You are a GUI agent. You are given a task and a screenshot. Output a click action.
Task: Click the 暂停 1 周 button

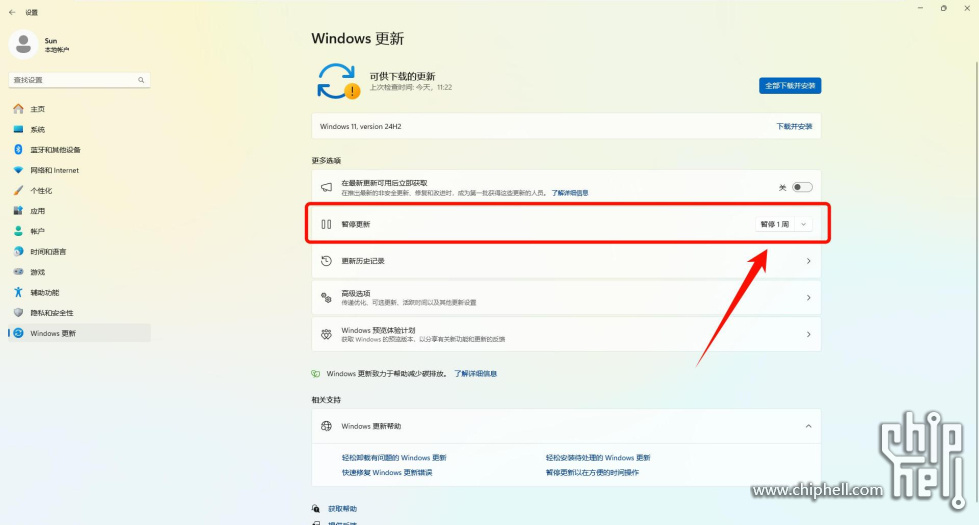tap(775, 224)
